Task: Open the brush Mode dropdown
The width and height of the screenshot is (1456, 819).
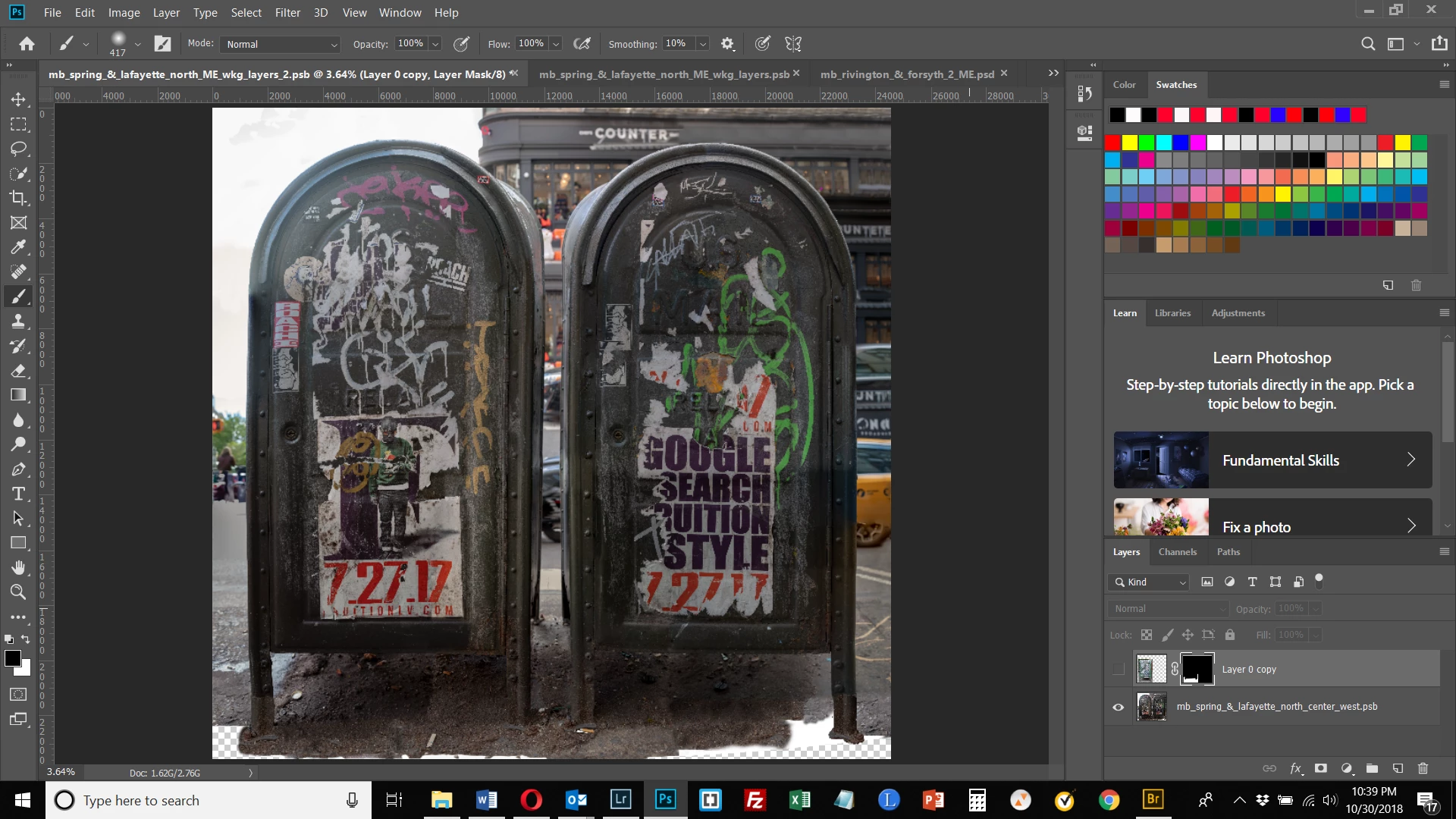Action: click(x=280, y=44)
